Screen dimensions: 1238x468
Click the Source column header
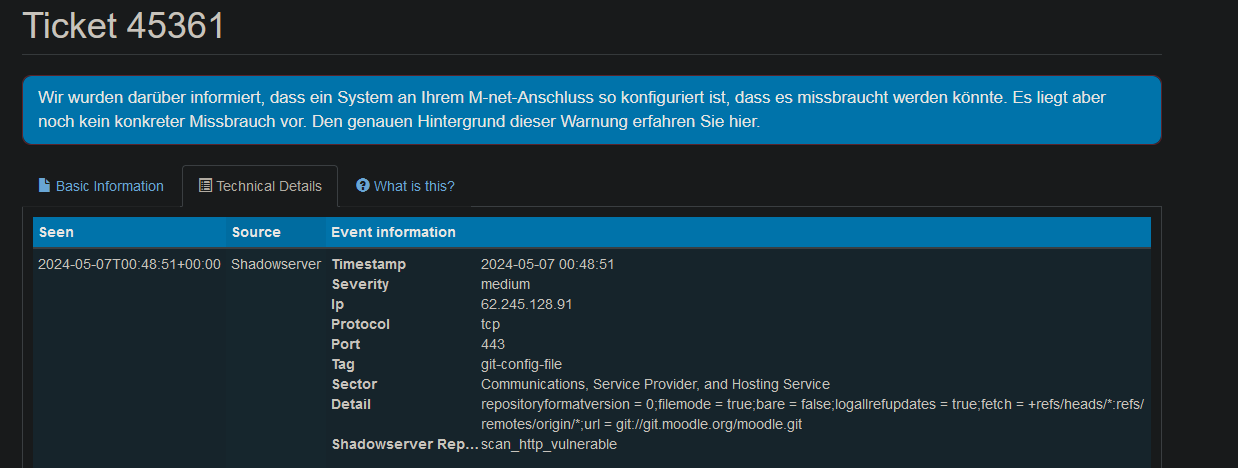pyautogui.click(x=256, y=232)
